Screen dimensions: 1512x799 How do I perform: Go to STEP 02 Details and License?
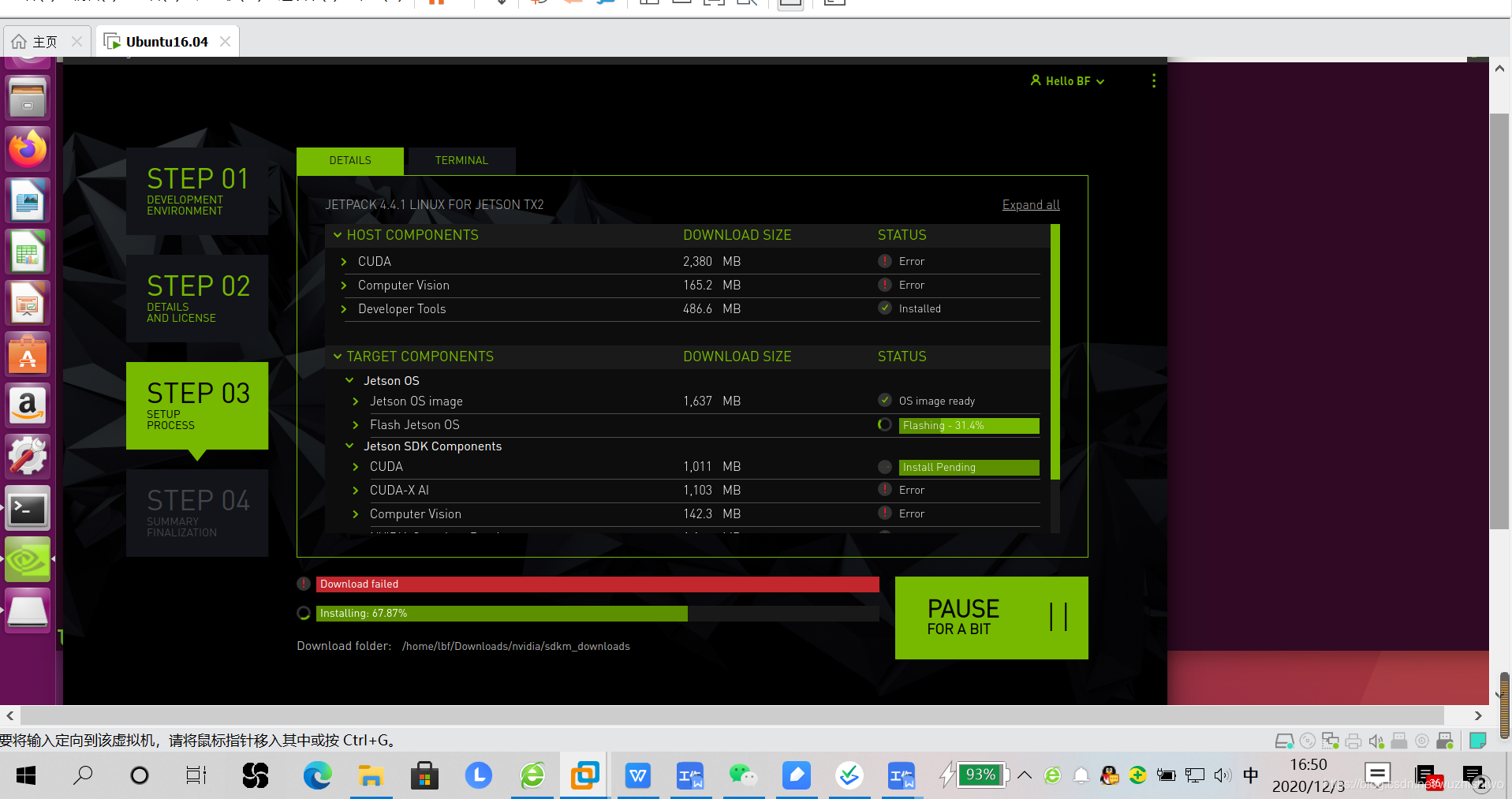click(197, 298)
